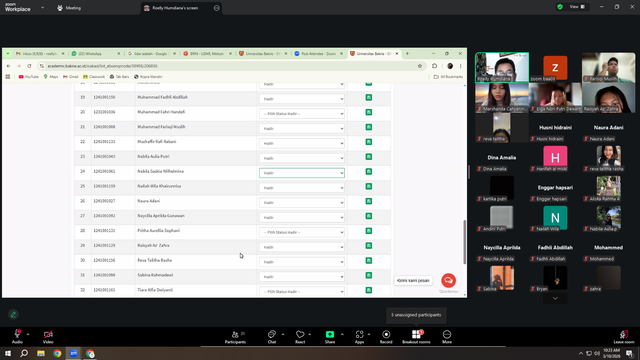Click green icon in Raisyah Az' Zahra row
640x360 pixels.
pyautogui.click(x=369, y=246)
